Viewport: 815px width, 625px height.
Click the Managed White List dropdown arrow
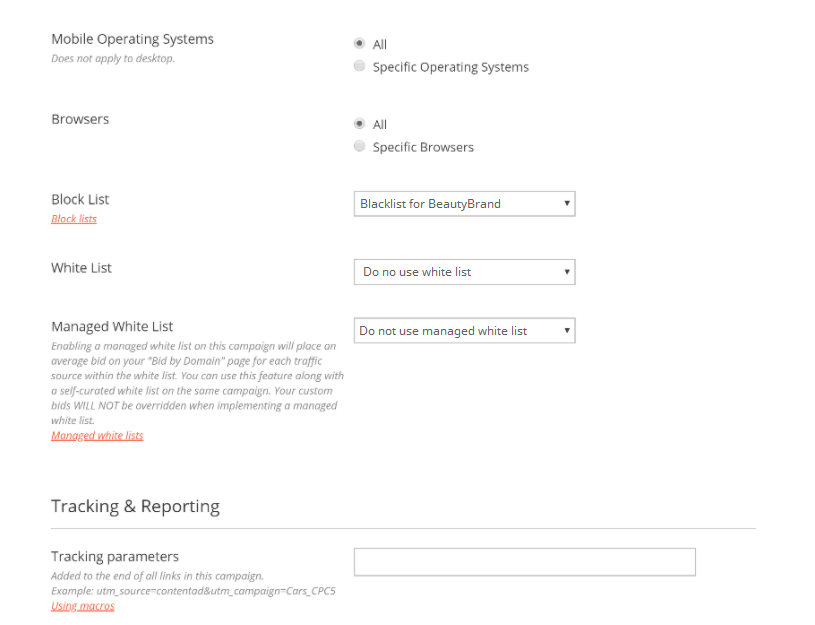pyautogui.click(x=567, y=331)
